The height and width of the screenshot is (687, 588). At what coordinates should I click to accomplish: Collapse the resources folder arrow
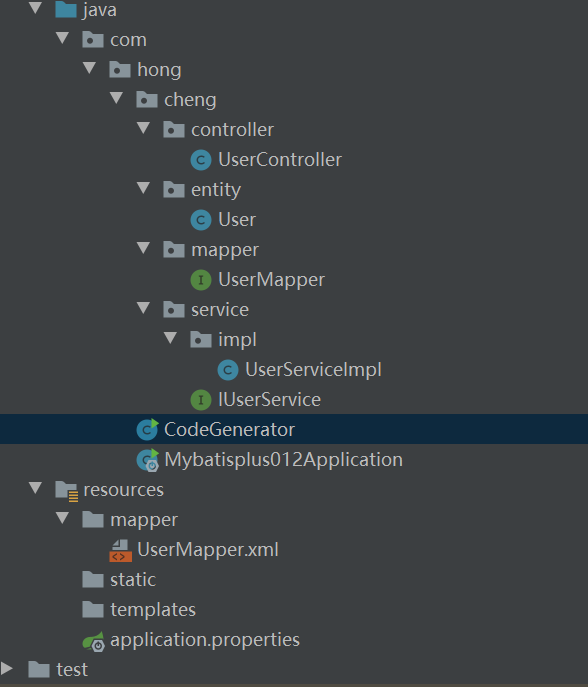pyautogui.click(x=35, y=488)
